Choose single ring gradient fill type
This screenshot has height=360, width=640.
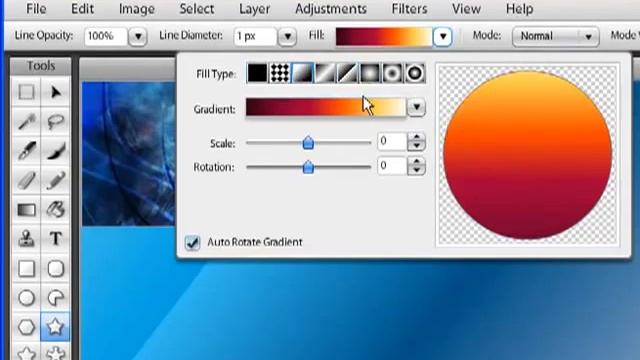[x=392, y=73]
